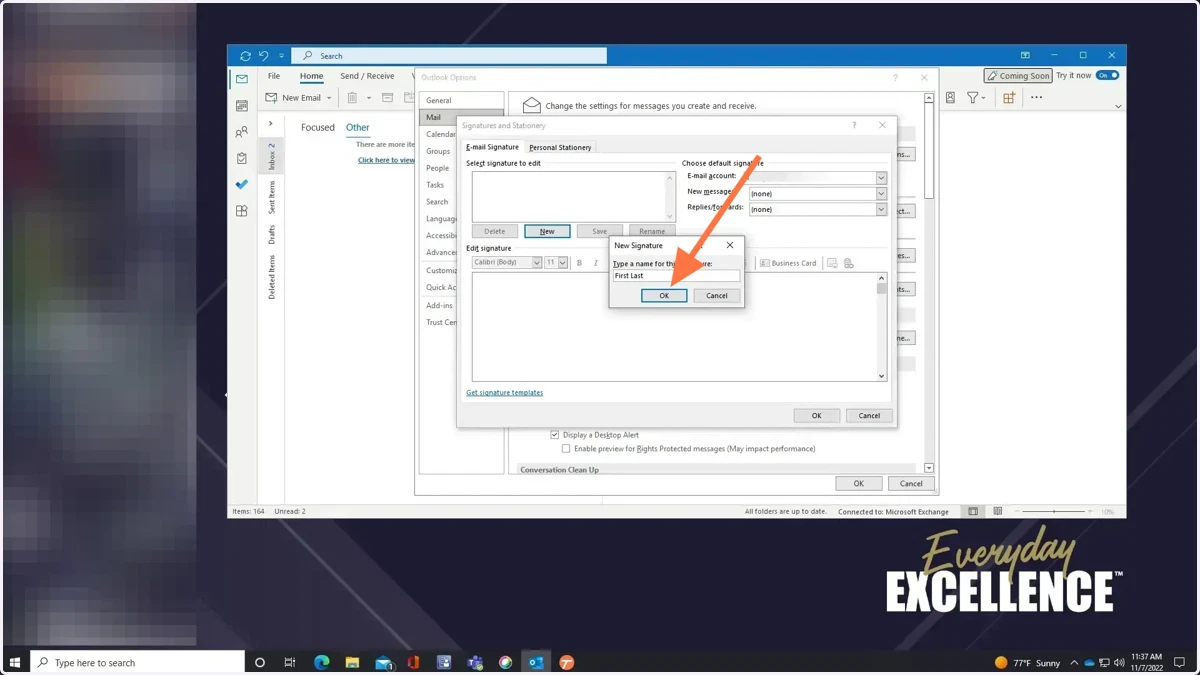Open the File menu tab

274,76
